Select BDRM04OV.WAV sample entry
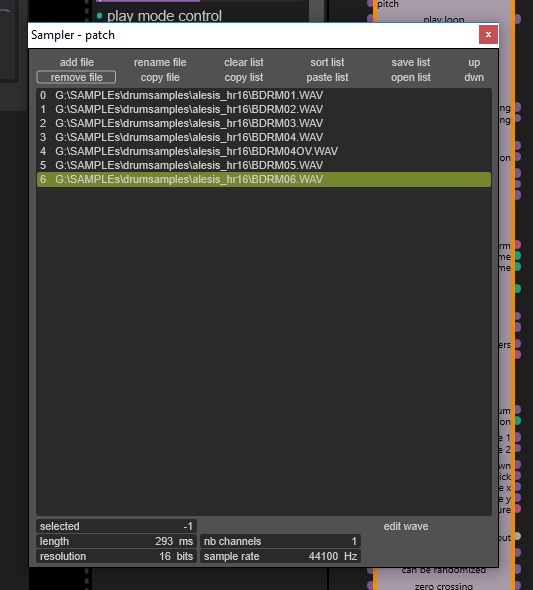 coord(264,151)
